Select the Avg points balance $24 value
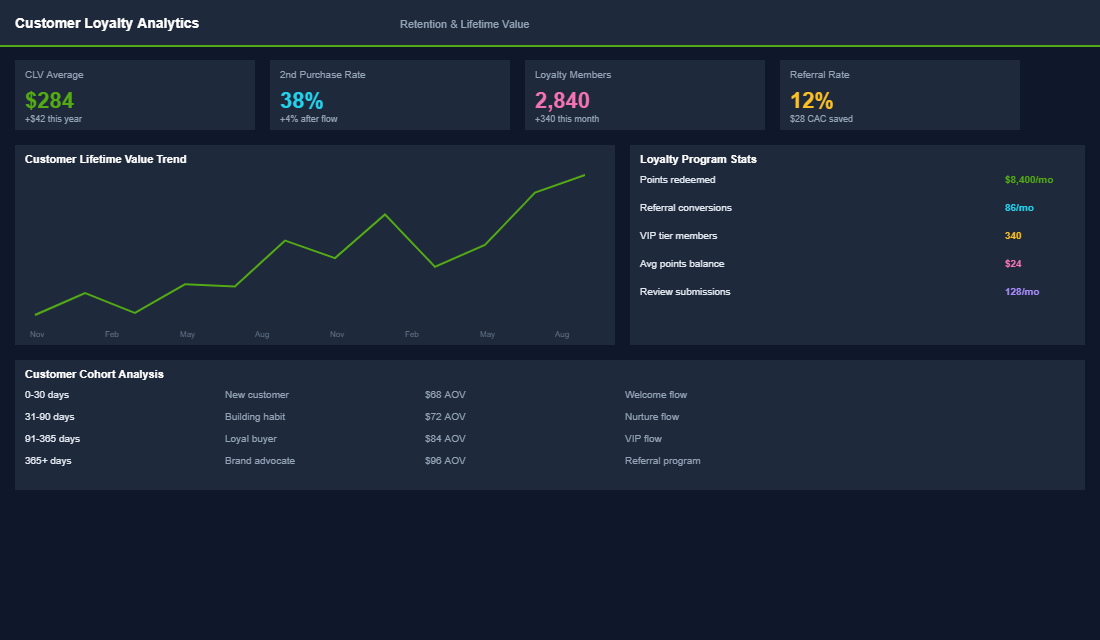The image size is (1100, 640). [1013, 263]
